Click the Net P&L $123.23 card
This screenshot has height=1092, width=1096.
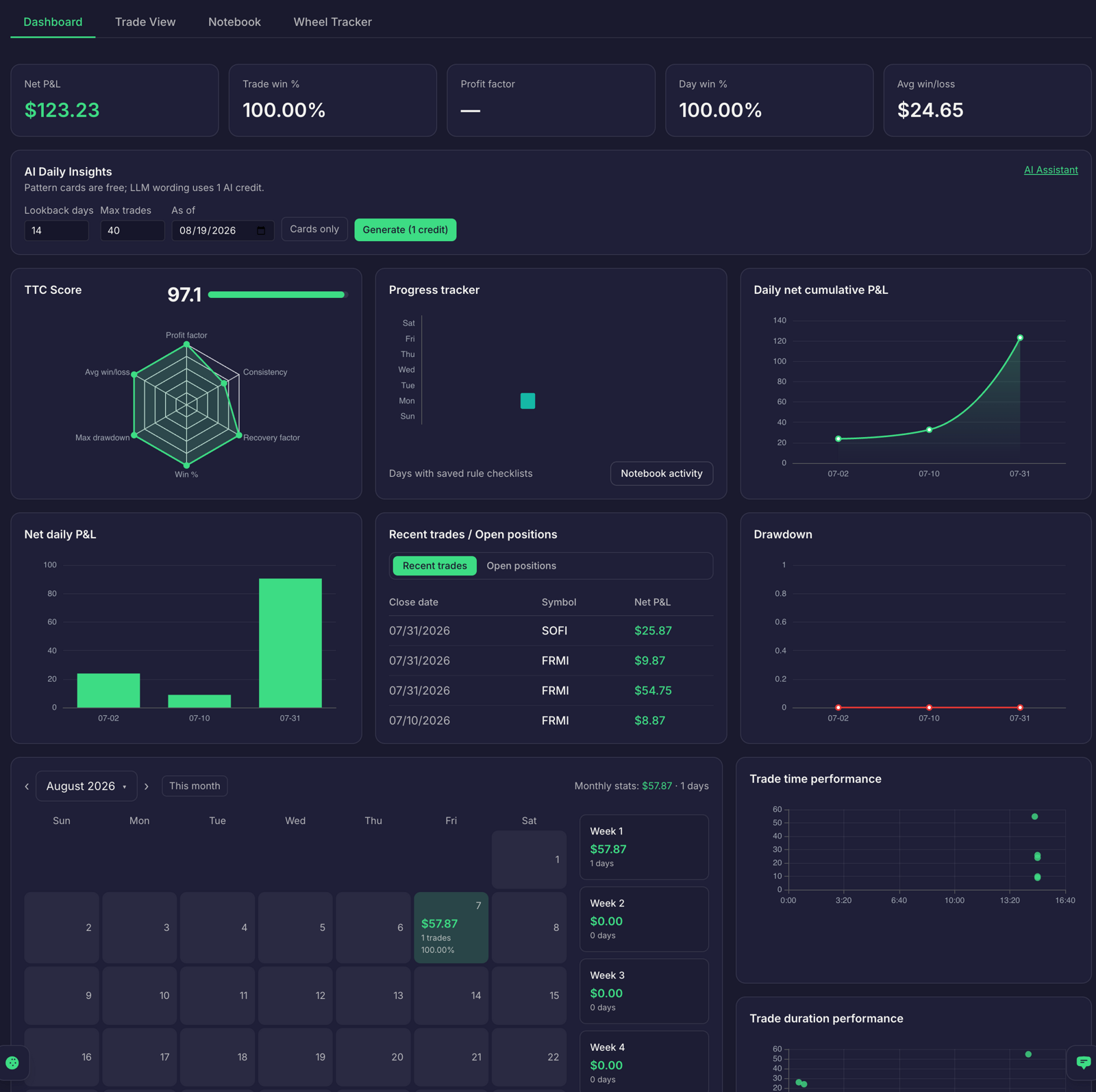pos(114,101)
